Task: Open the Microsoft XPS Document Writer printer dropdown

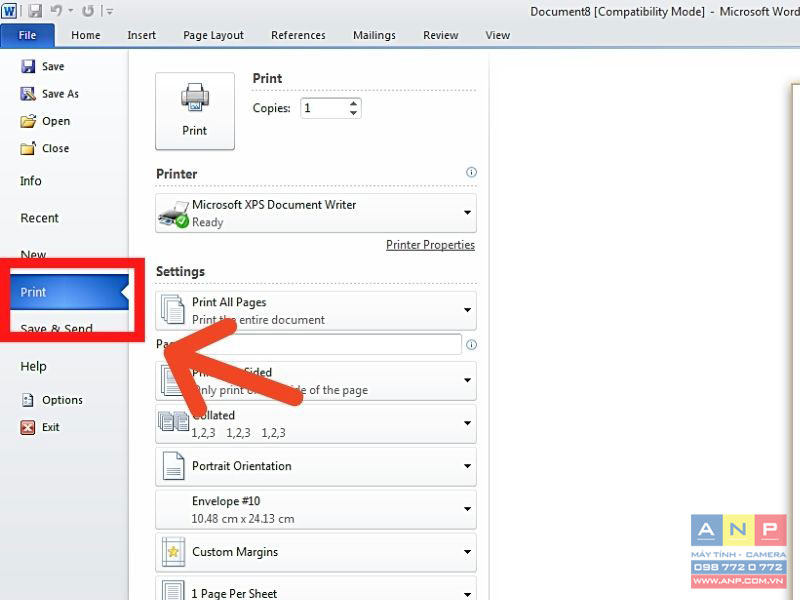Action: (316, 213)
